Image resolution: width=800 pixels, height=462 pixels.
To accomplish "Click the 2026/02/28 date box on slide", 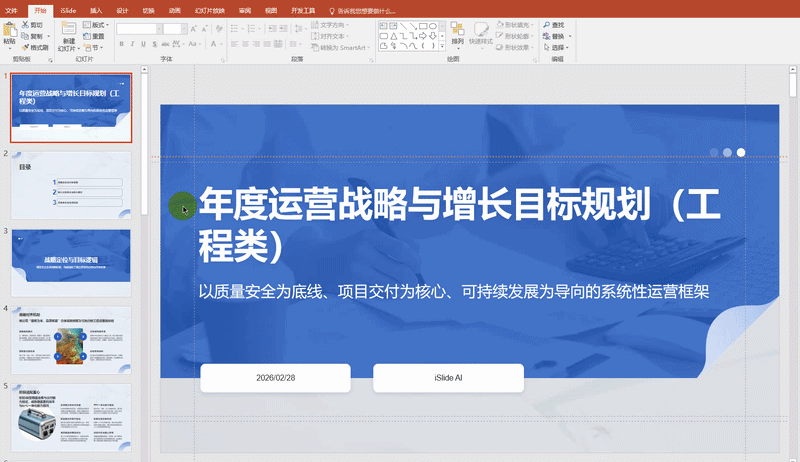I will point(276,378).
